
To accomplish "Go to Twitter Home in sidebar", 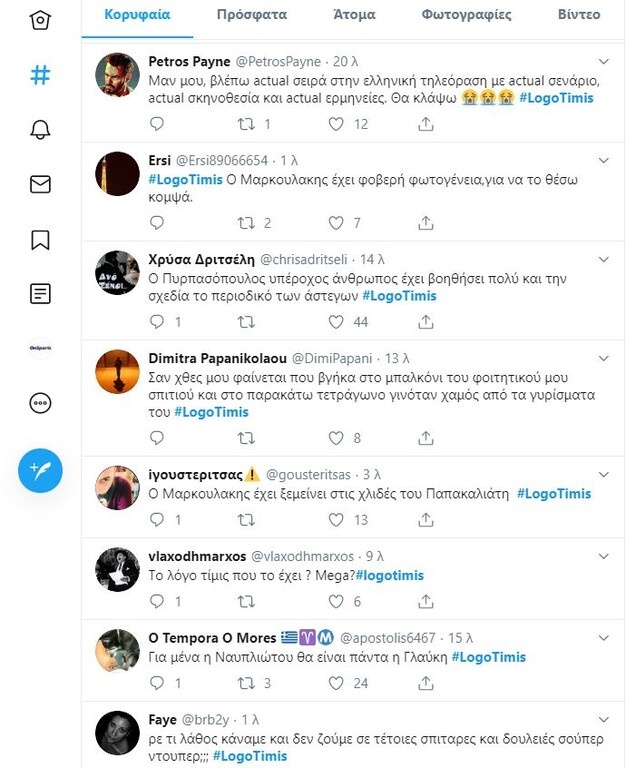I will [40, 20].
